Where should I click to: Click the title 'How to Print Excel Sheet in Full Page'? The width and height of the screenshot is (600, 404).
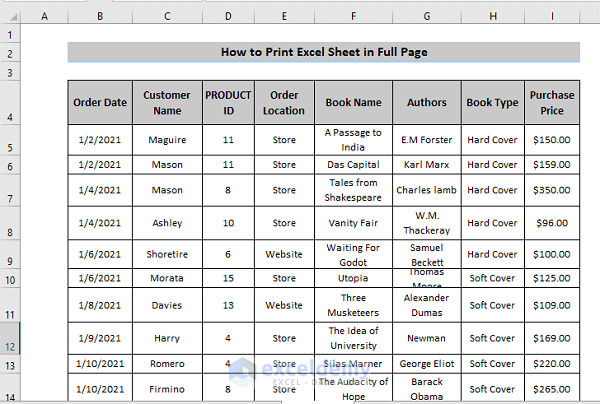324,52
